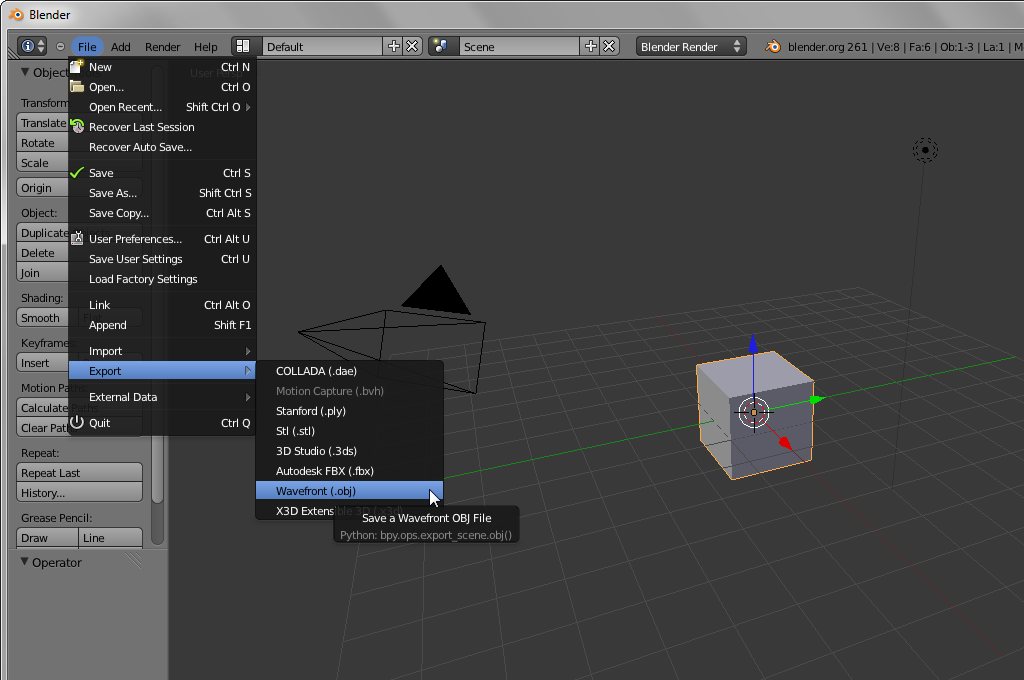Expand the Import submenu
The height and width of the screenshot is (680, 1024).
pos(162,351)
